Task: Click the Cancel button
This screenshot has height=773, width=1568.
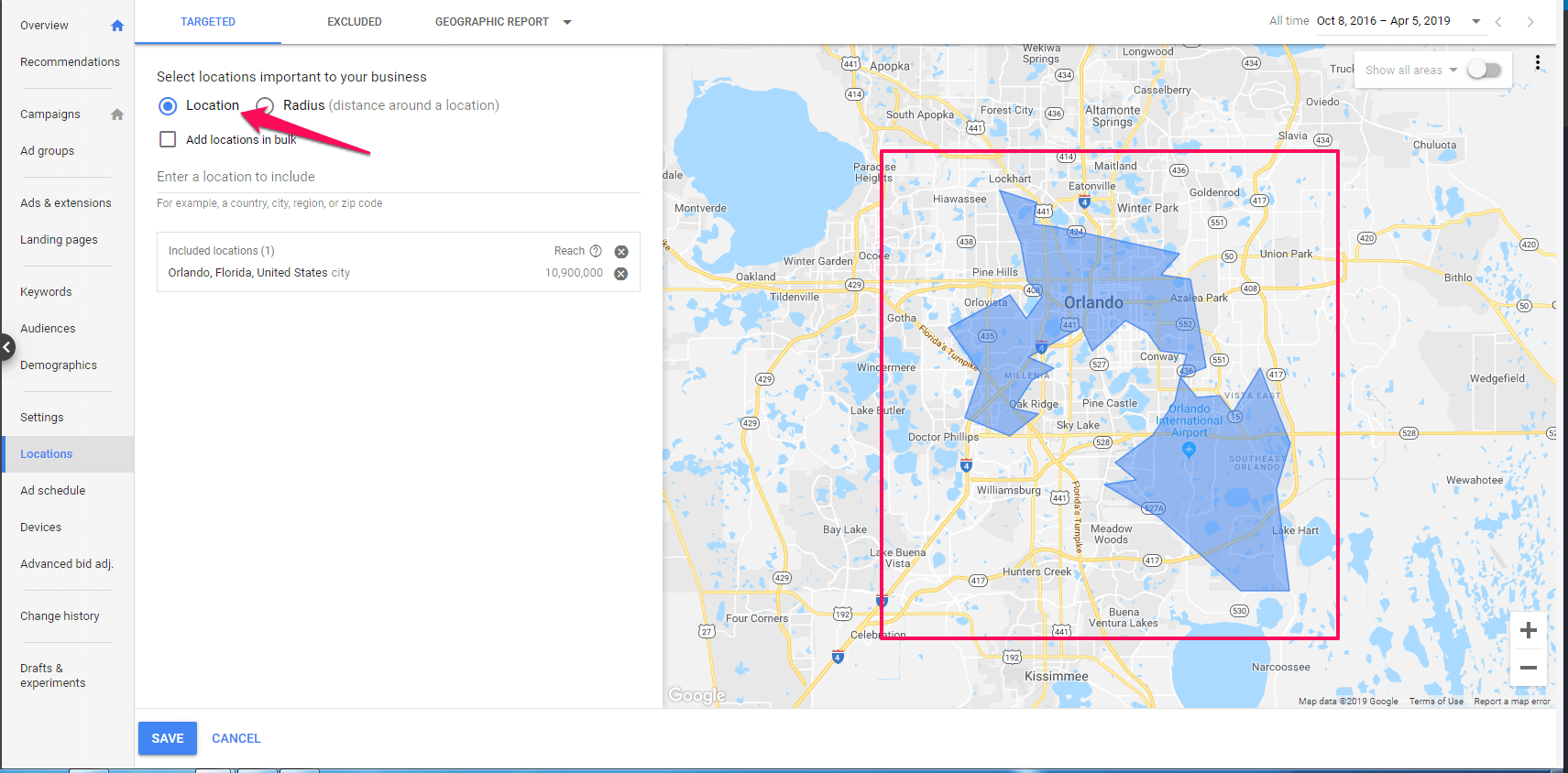Action: (x=236, y=738)
